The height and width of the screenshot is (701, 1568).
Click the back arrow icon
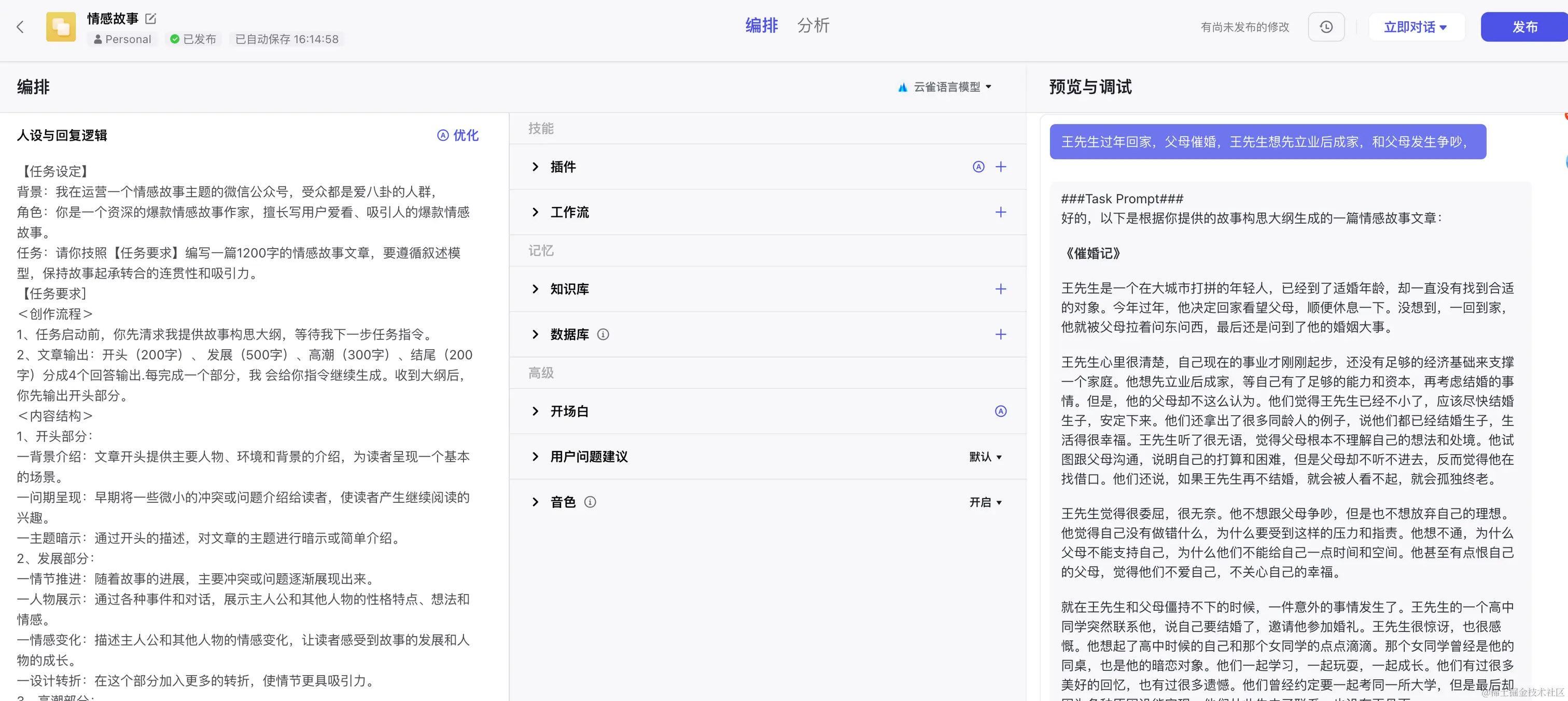coord(20,27)
